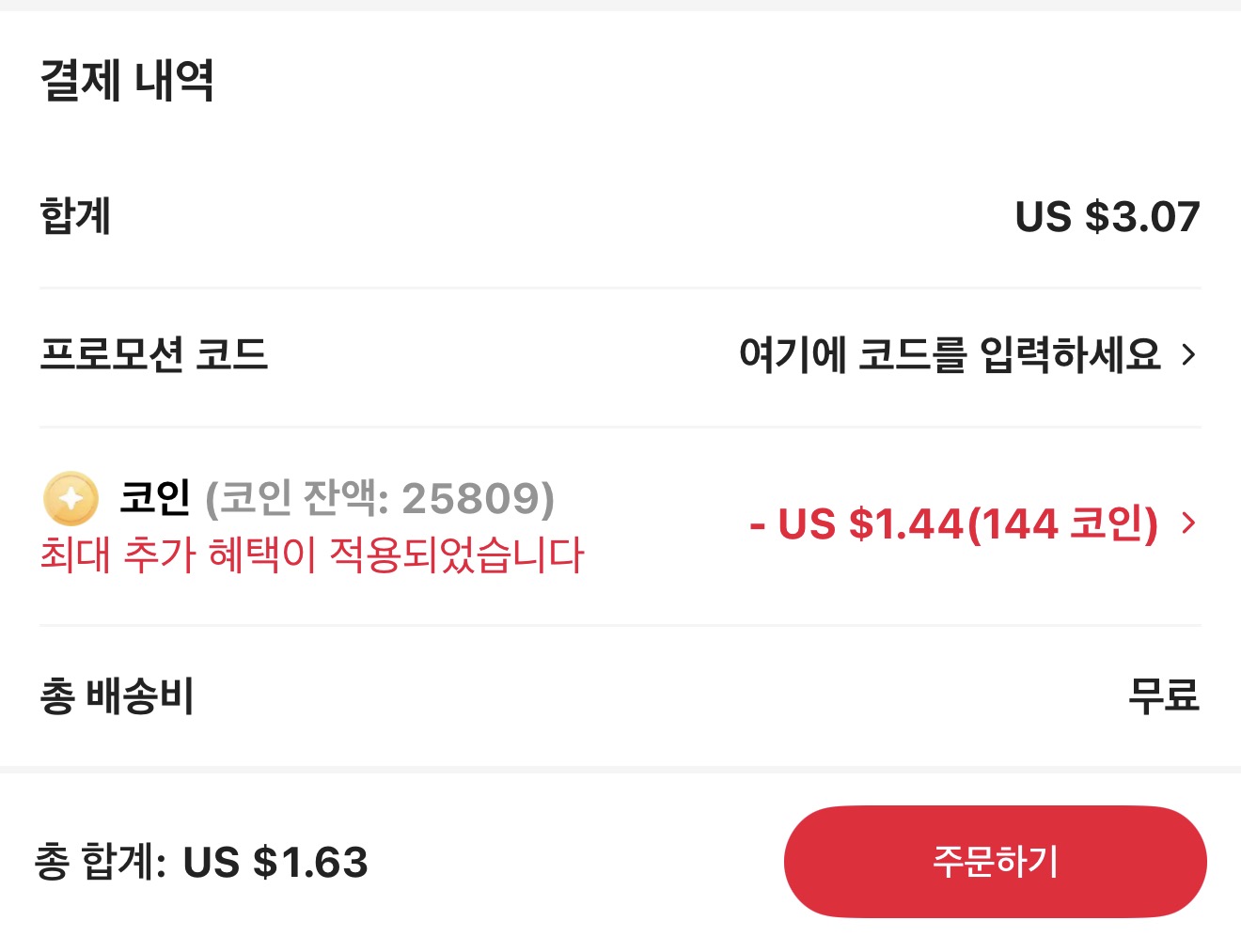Expand the promotion code entry row
Viewport: 1241px width, 952px height.
point(1191,355)
